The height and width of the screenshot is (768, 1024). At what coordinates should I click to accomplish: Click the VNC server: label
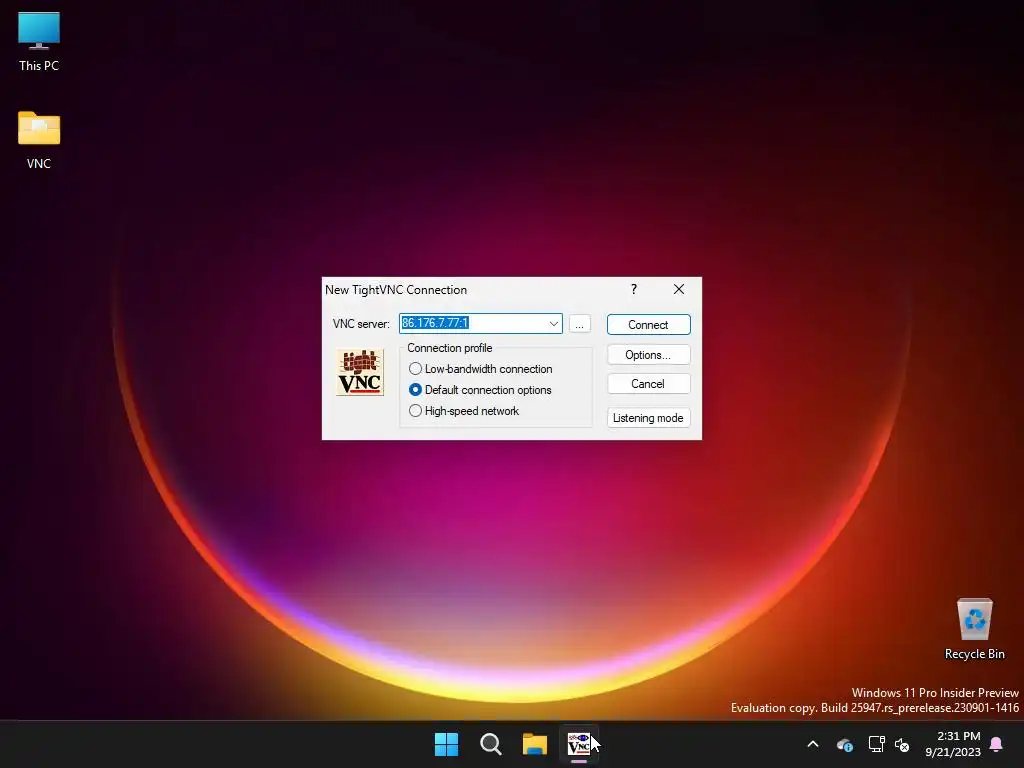point(361,324)
